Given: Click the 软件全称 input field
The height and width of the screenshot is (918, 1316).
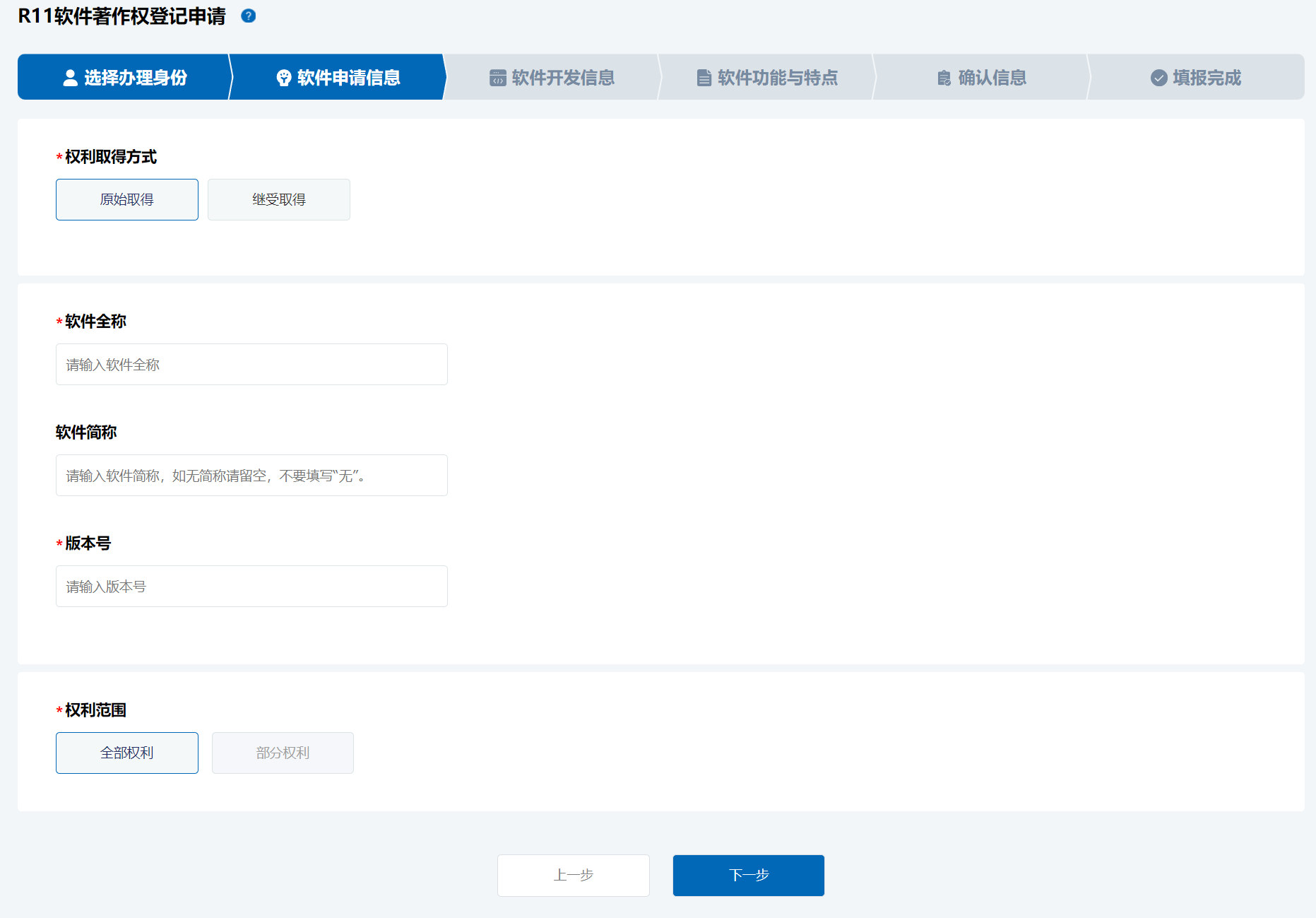Looking at the screenshot, I should [x=251, y=364].
